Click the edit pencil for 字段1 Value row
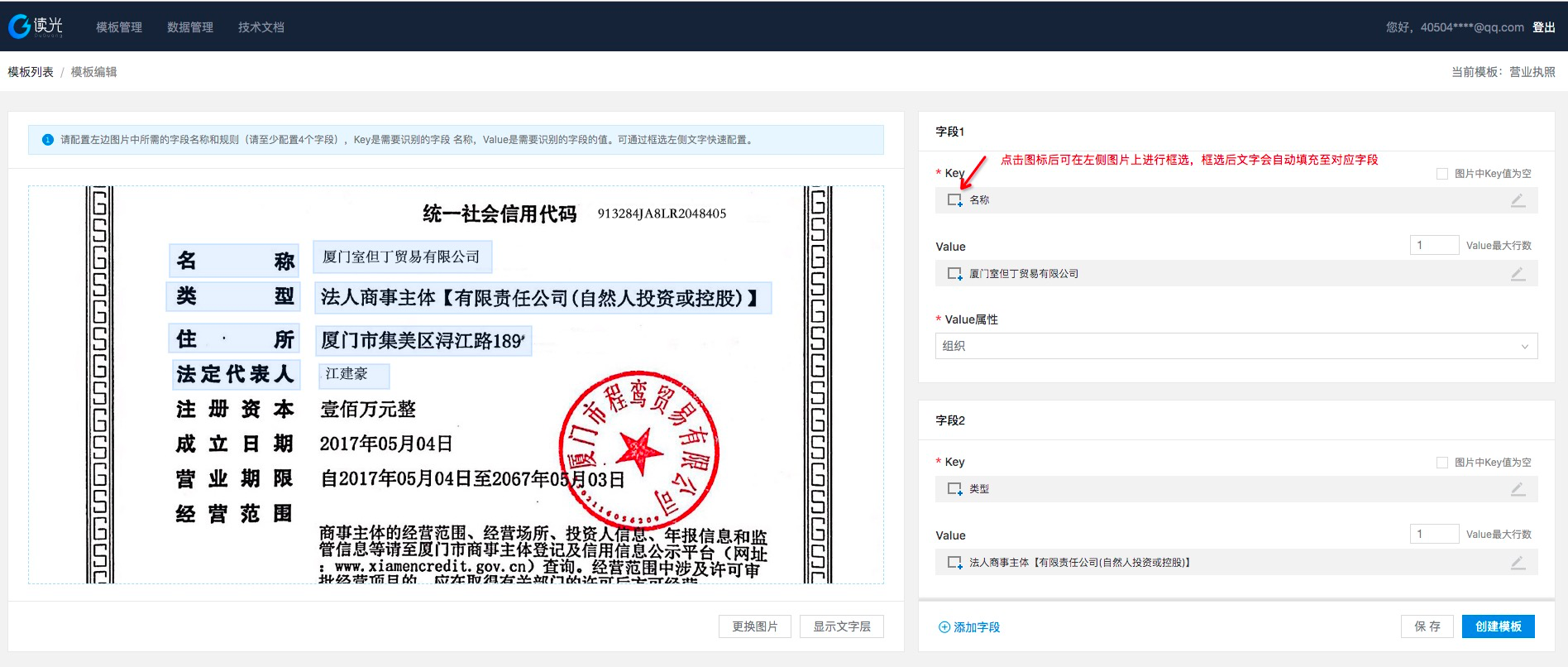 click(x=1518, y=274)
